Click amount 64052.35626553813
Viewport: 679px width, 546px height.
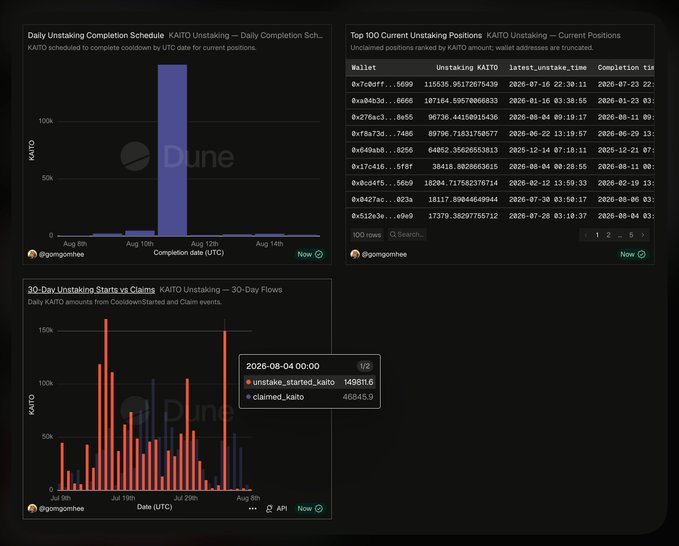click(x=463, y=150)
